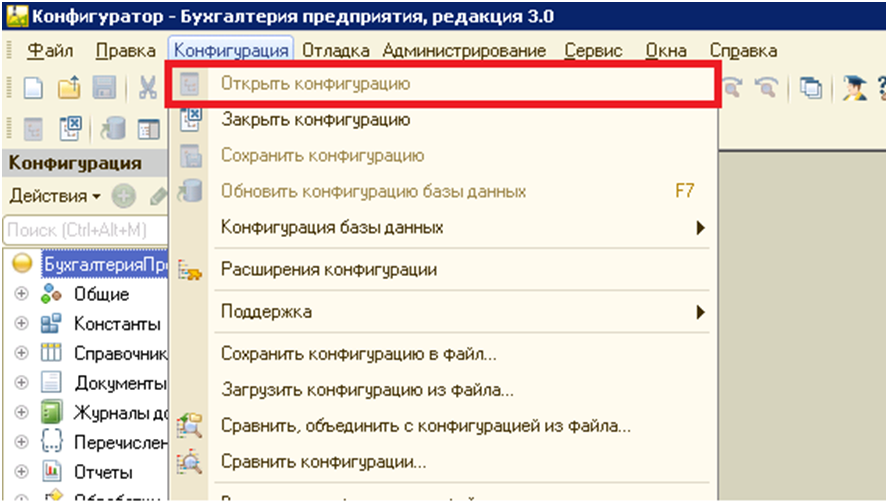Open the Действия dropdown
This screenshot has width=888, height=504.
pos(55,197)
